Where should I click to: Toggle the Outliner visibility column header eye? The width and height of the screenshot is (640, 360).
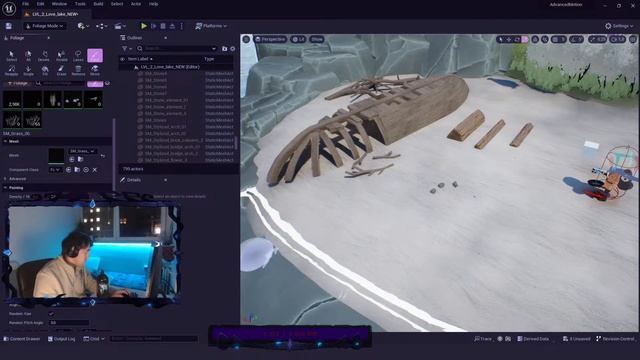click(122, 59)
